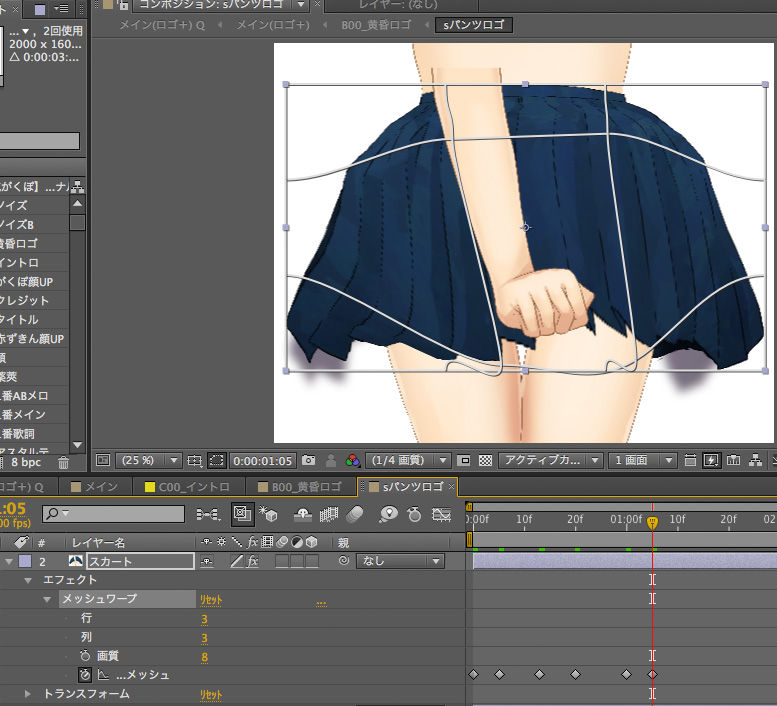Toggle shy switch on スカート layer
The image size is (777, 706).
(207, 561)
